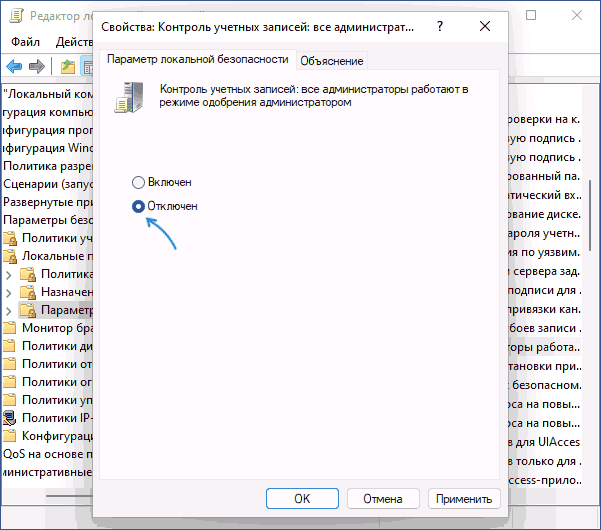Click the "Политики уп..." folder icon
Screen dimensions: 601x530
click(10, 400)
